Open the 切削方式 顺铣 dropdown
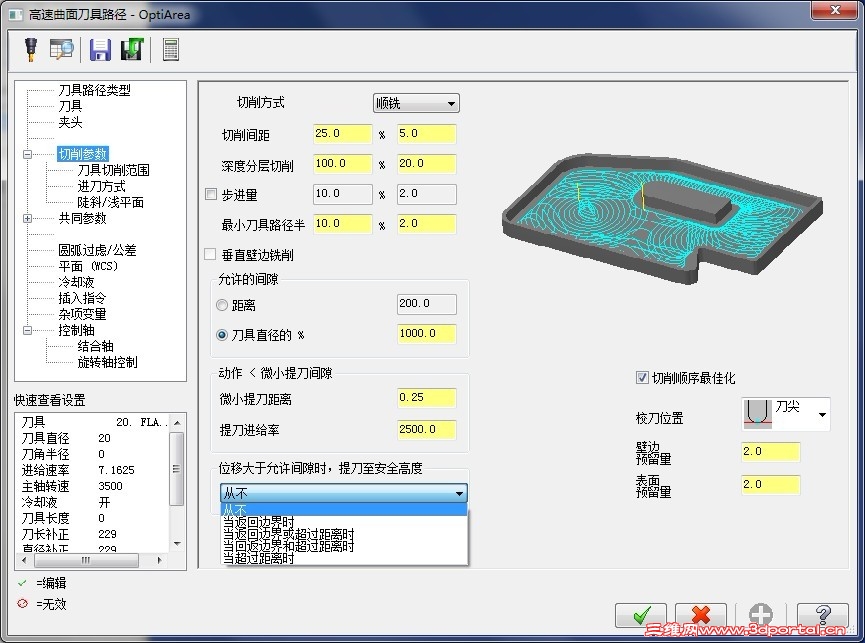Image resolution: width=865 pixels, height=643 pixels. tap(416, 103)
